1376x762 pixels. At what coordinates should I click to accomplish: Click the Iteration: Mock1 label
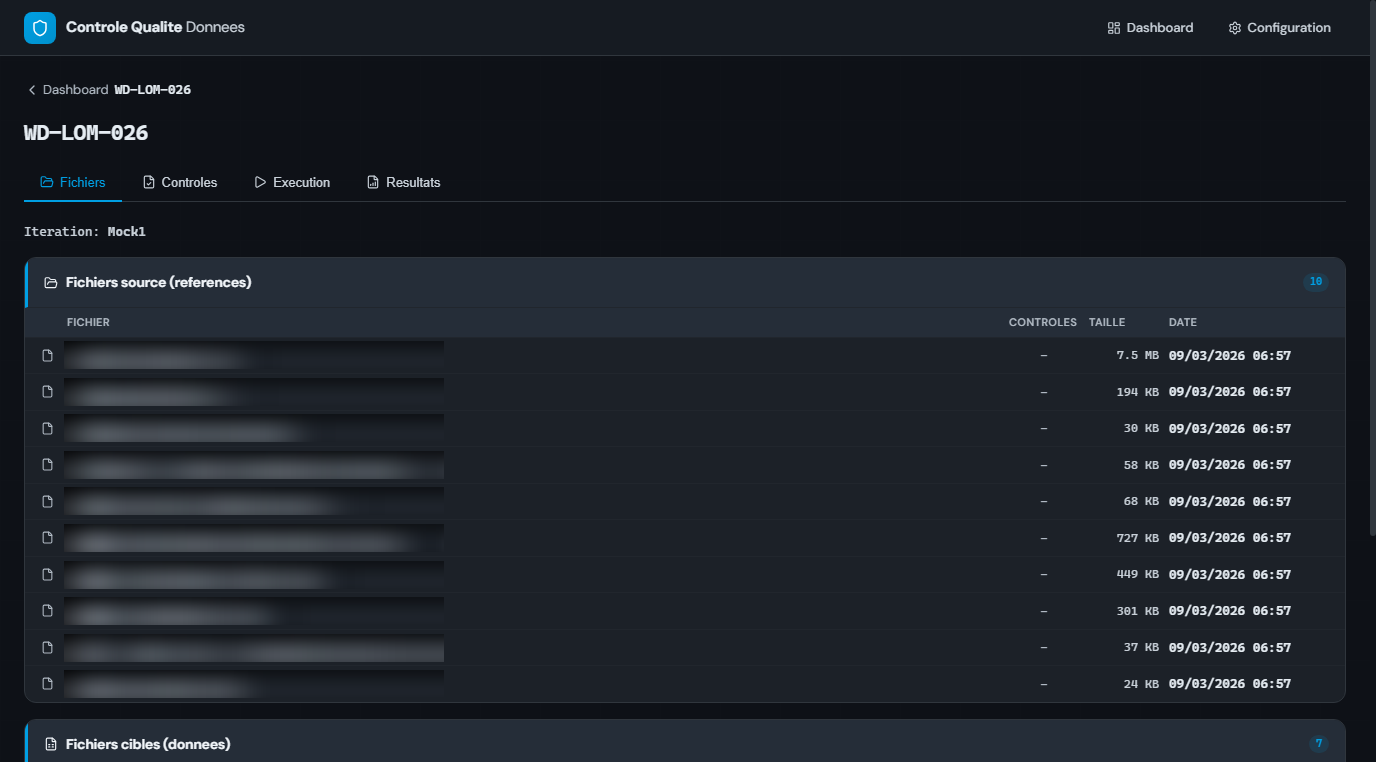[x=85, y=232]
